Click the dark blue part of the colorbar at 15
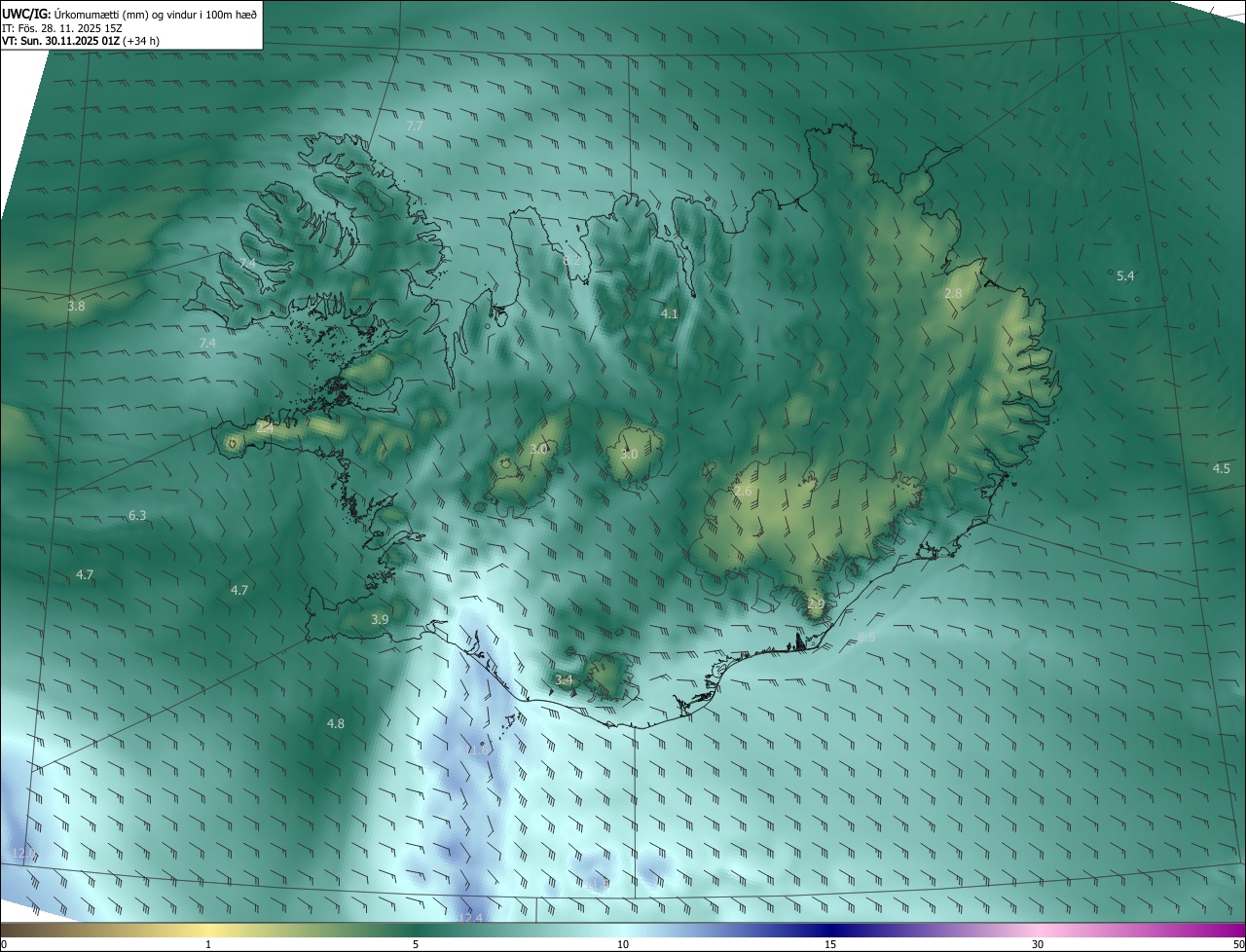This screenshot has width=1246, height=952. pos(830,930)
